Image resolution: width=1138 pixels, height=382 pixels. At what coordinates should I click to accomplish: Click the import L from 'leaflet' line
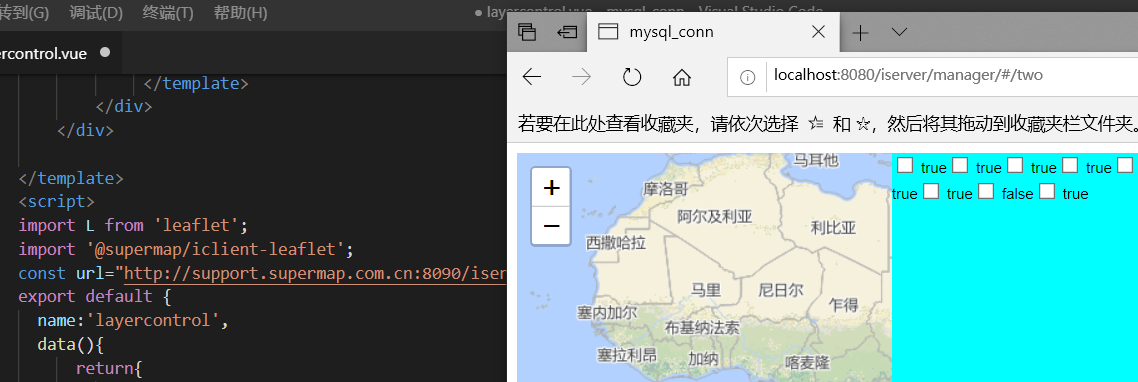pos(133,225)
